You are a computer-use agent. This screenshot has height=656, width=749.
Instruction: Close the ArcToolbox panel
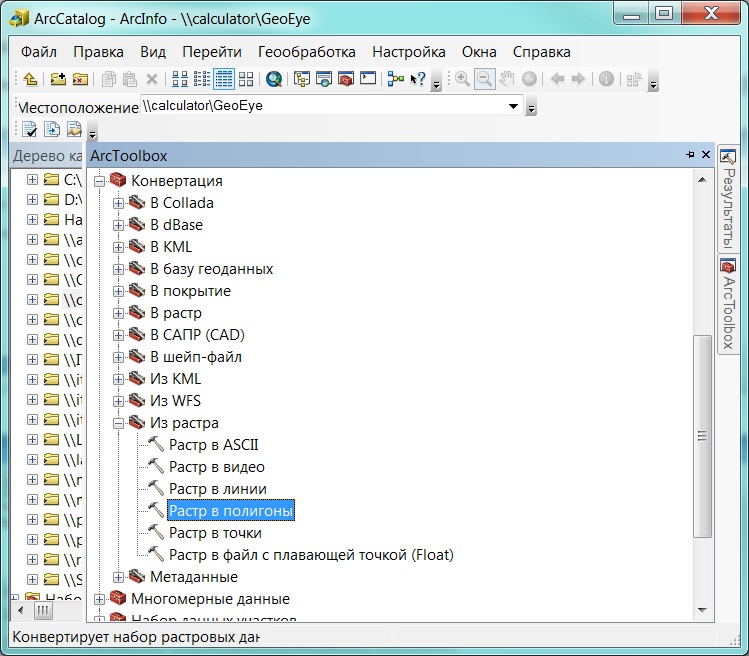[706, 155]
